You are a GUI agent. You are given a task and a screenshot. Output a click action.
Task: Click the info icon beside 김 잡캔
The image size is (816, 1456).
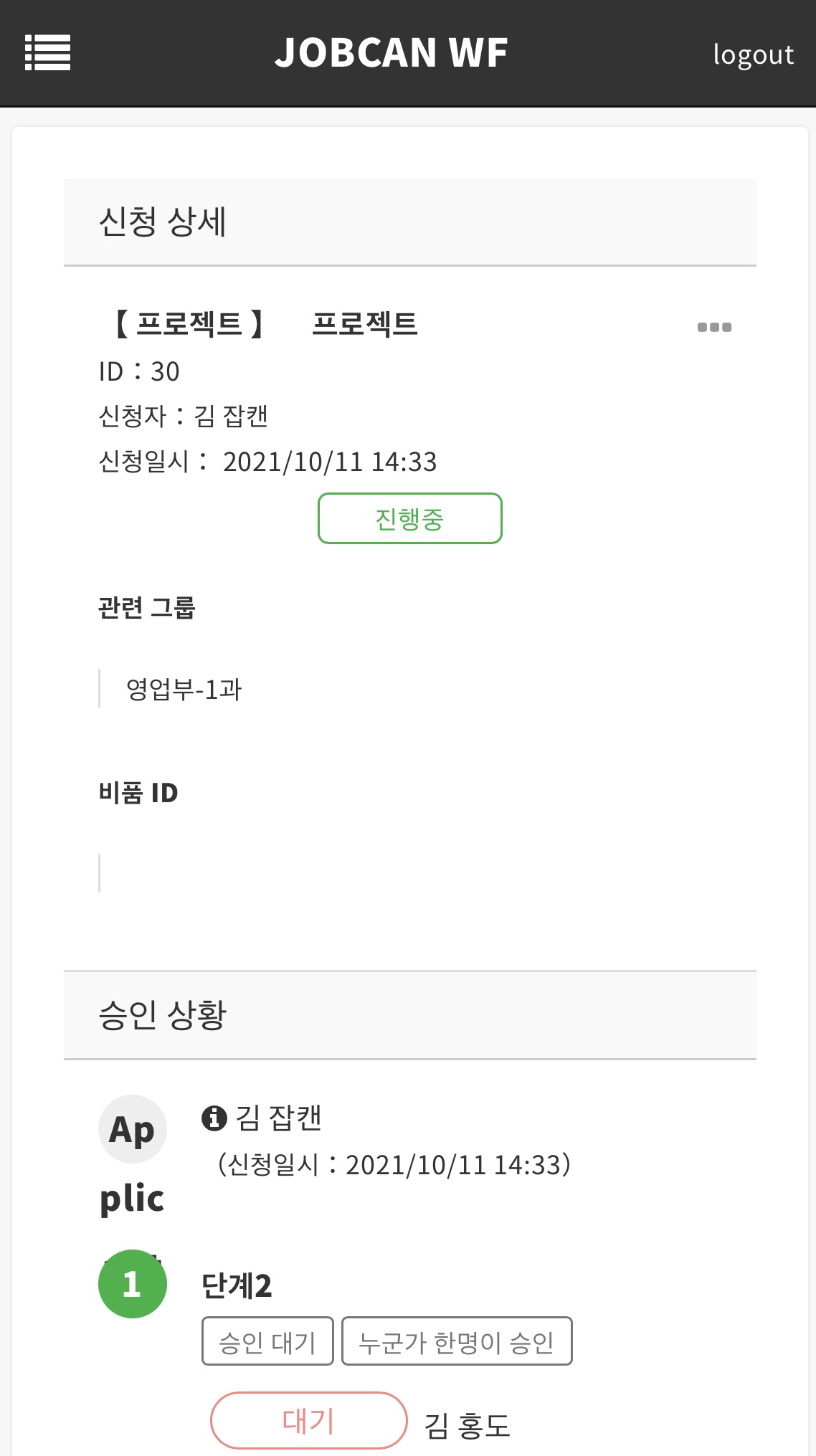(214, 1118)
